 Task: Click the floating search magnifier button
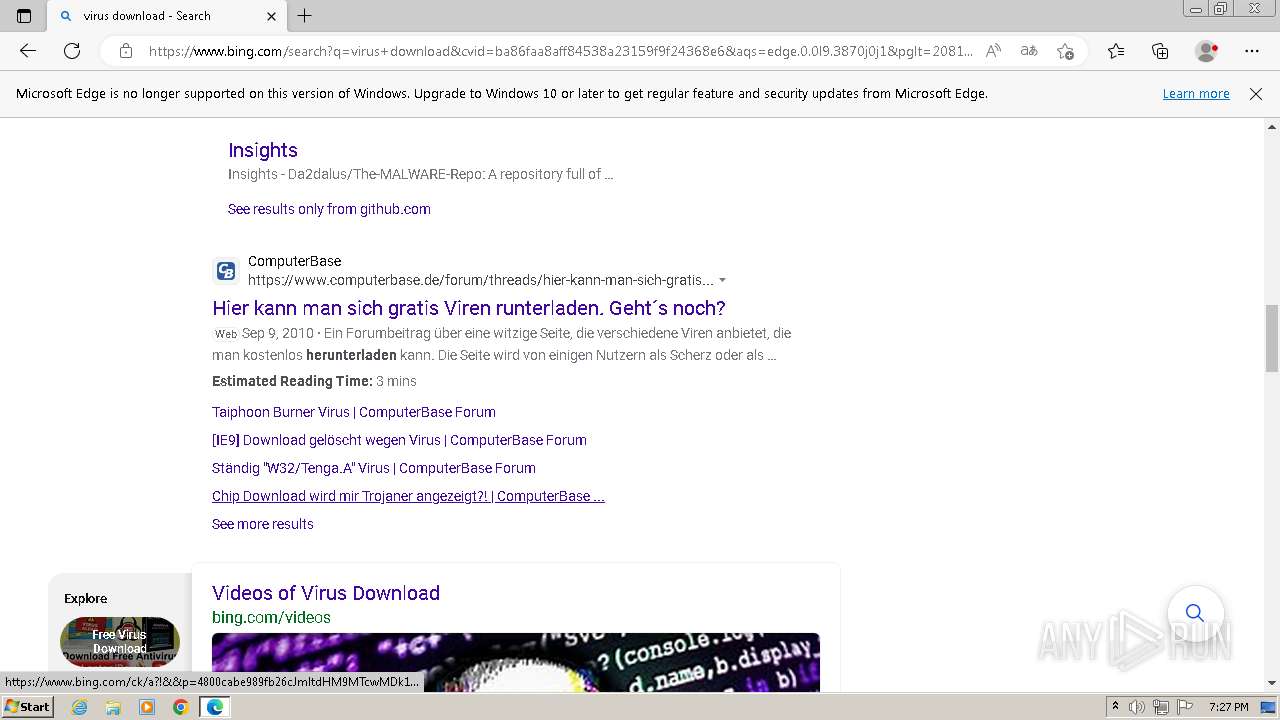(x=1194, y=613)
